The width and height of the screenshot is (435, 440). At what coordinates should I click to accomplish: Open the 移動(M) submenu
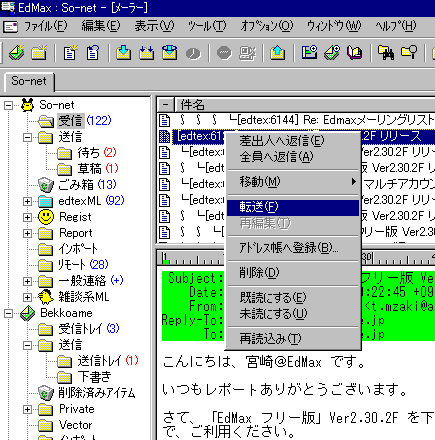tap(293, 182)
